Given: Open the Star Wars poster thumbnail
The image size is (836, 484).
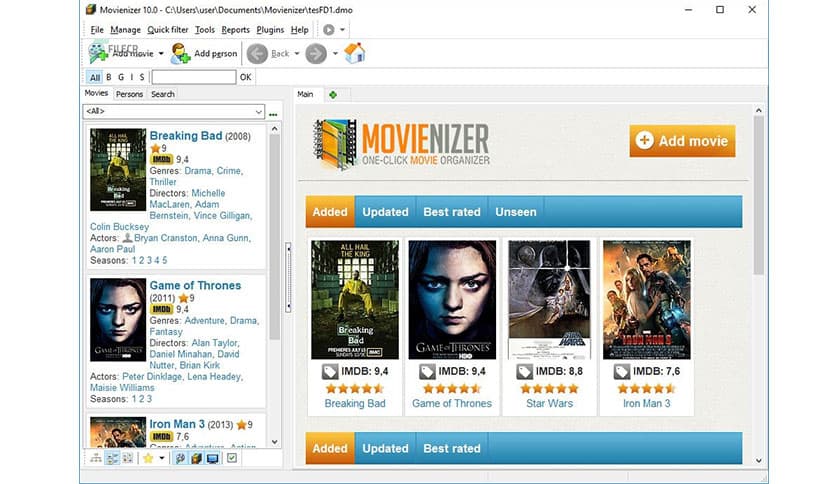Looking at the screenshot, I should tap(549, 300).
